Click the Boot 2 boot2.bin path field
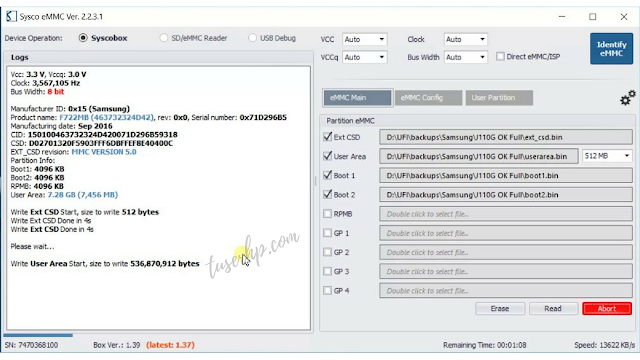Image resolution: width=640 pixels, height=360 pixels. click(x=506, y=195)
